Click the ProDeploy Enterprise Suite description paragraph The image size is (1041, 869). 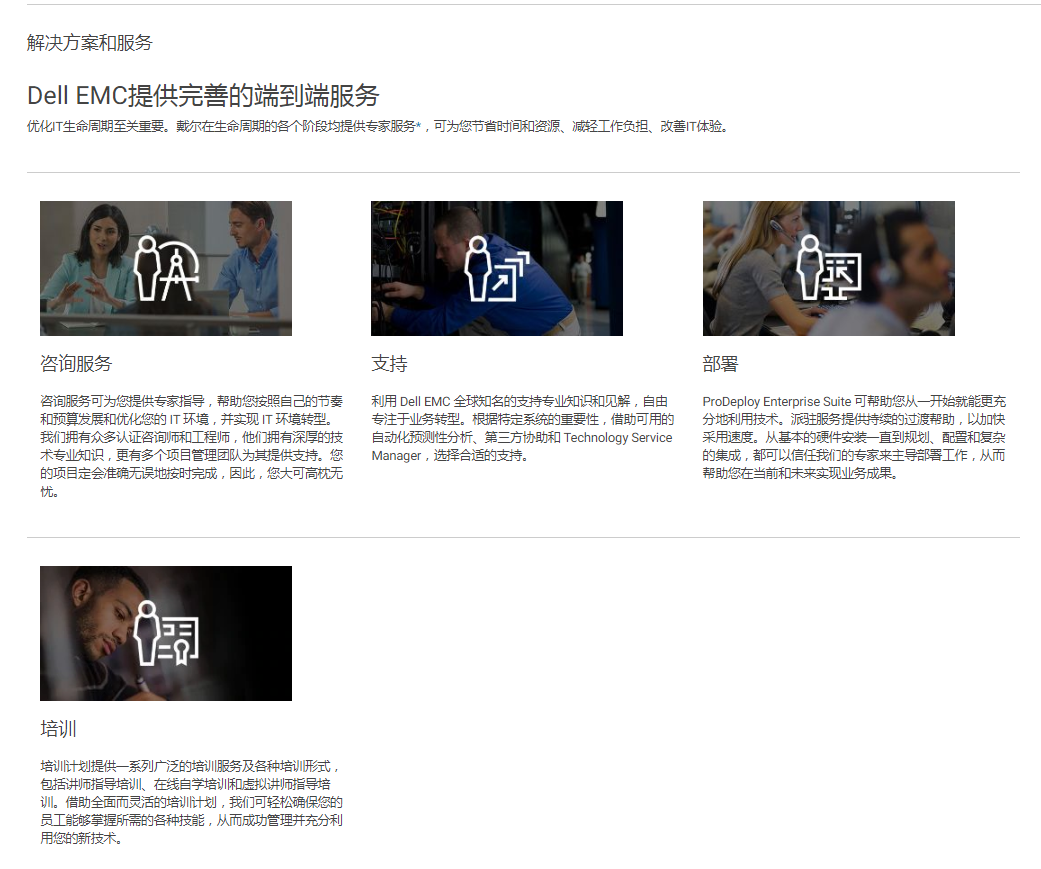pos(854,437)
